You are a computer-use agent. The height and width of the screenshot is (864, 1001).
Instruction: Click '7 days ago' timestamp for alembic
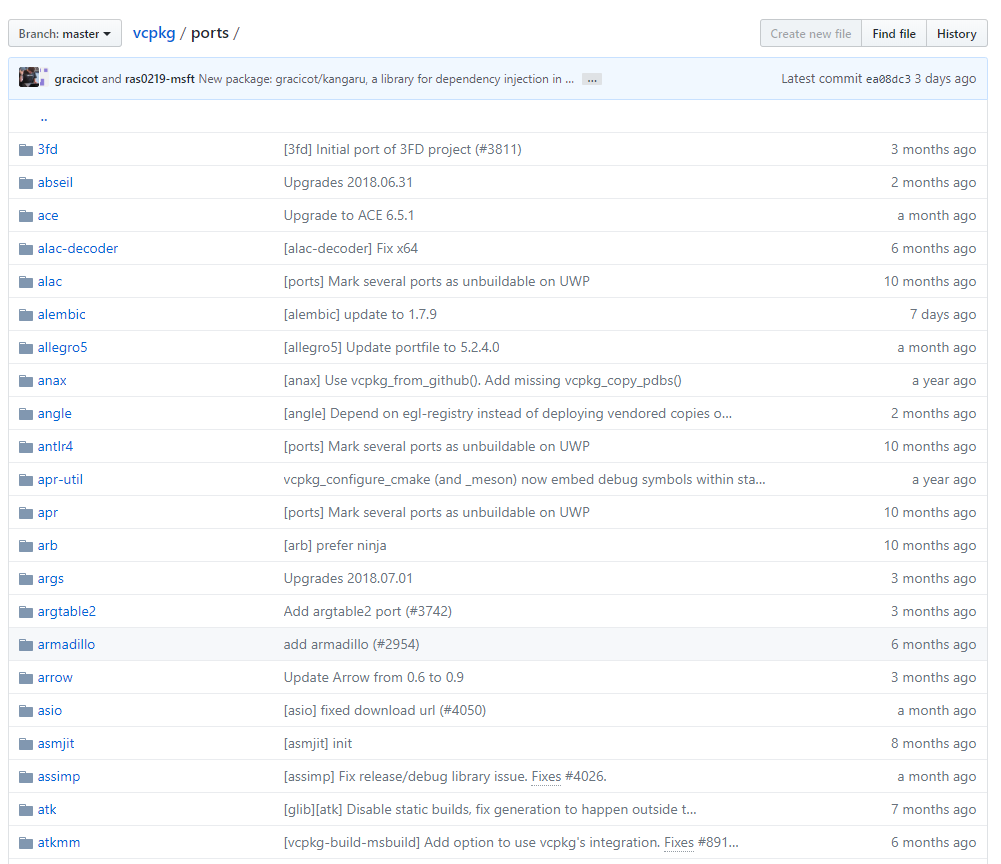[x=943, y=315]
